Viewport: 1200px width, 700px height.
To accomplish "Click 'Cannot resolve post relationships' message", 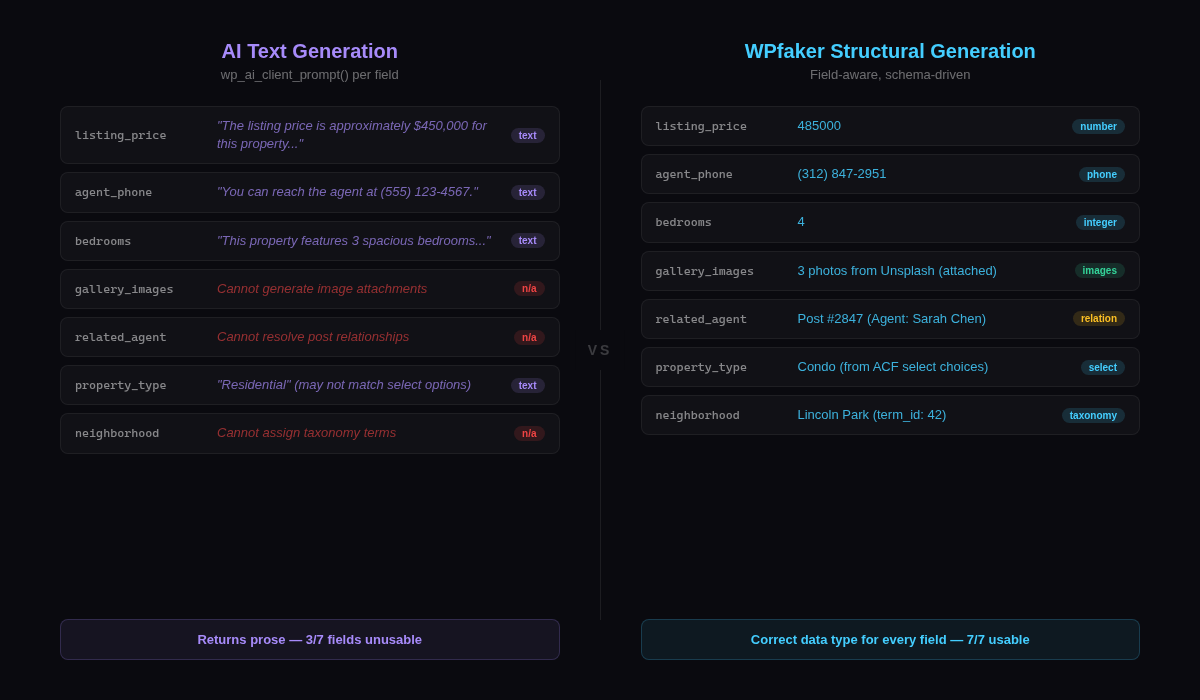I will 313,337.
